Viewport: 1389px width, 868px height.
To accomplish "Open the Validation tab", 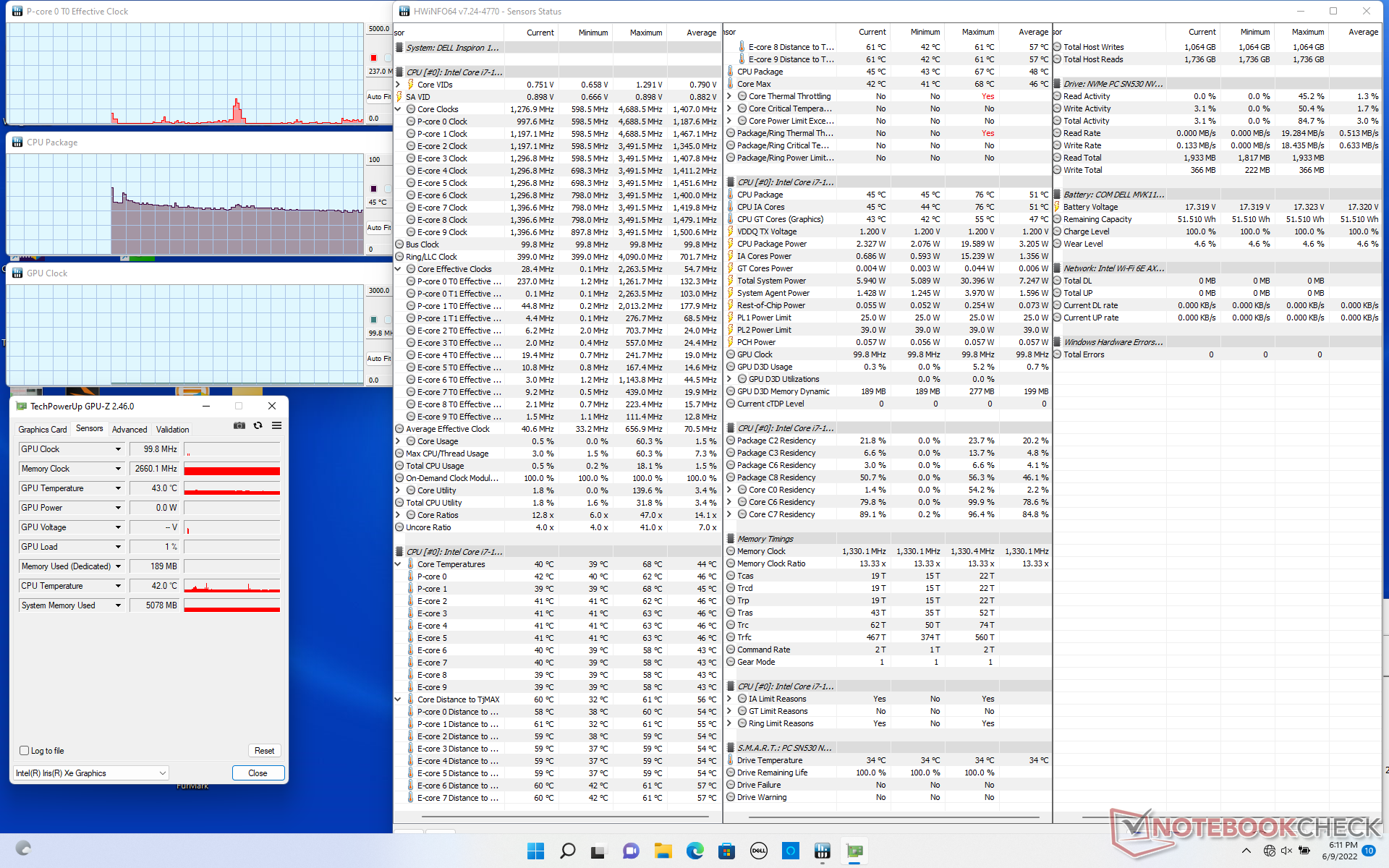I will (x=173, y=429).
